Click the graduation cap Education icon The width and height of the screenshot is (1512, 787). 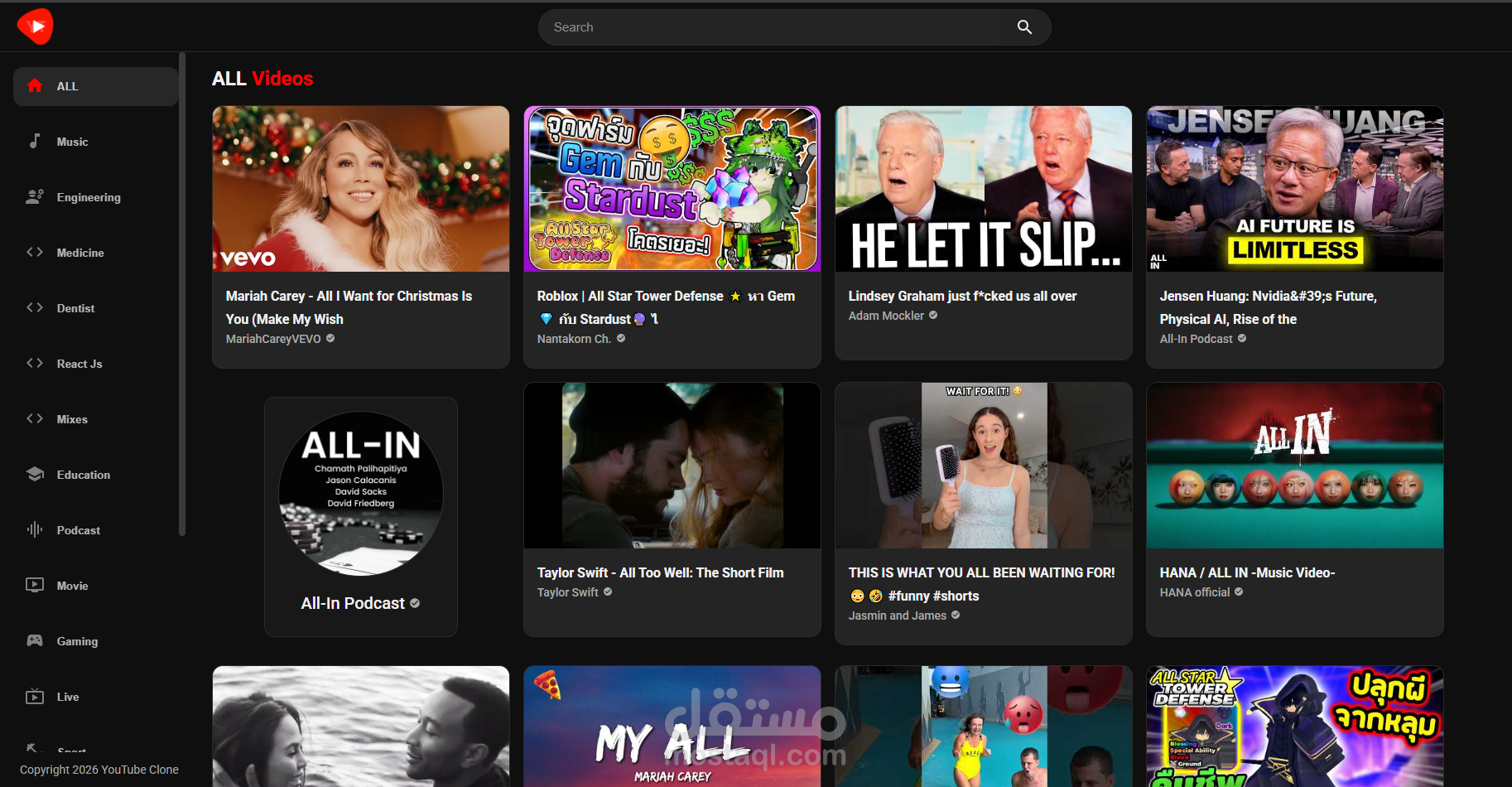tap(35, 475)
